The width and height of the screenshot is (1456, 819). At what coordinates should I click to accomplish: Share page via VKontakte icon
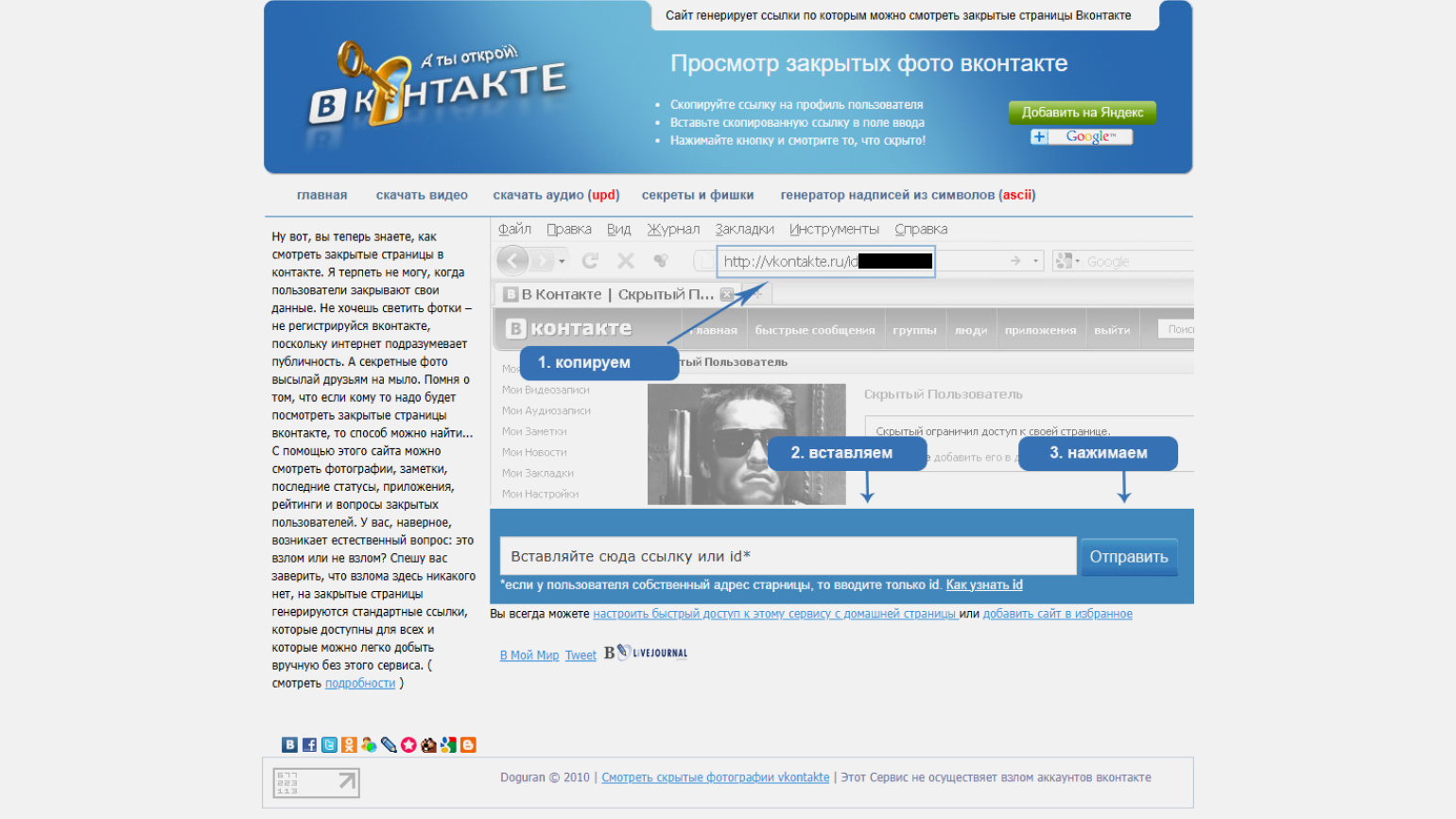(x=290, y=745)
